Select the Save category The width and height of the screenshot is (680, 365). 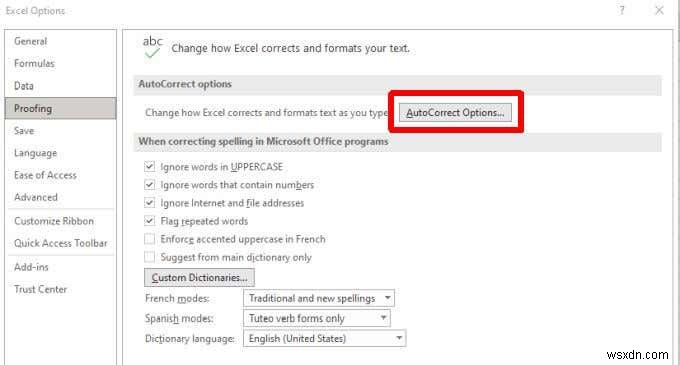[x=60, y=130]
